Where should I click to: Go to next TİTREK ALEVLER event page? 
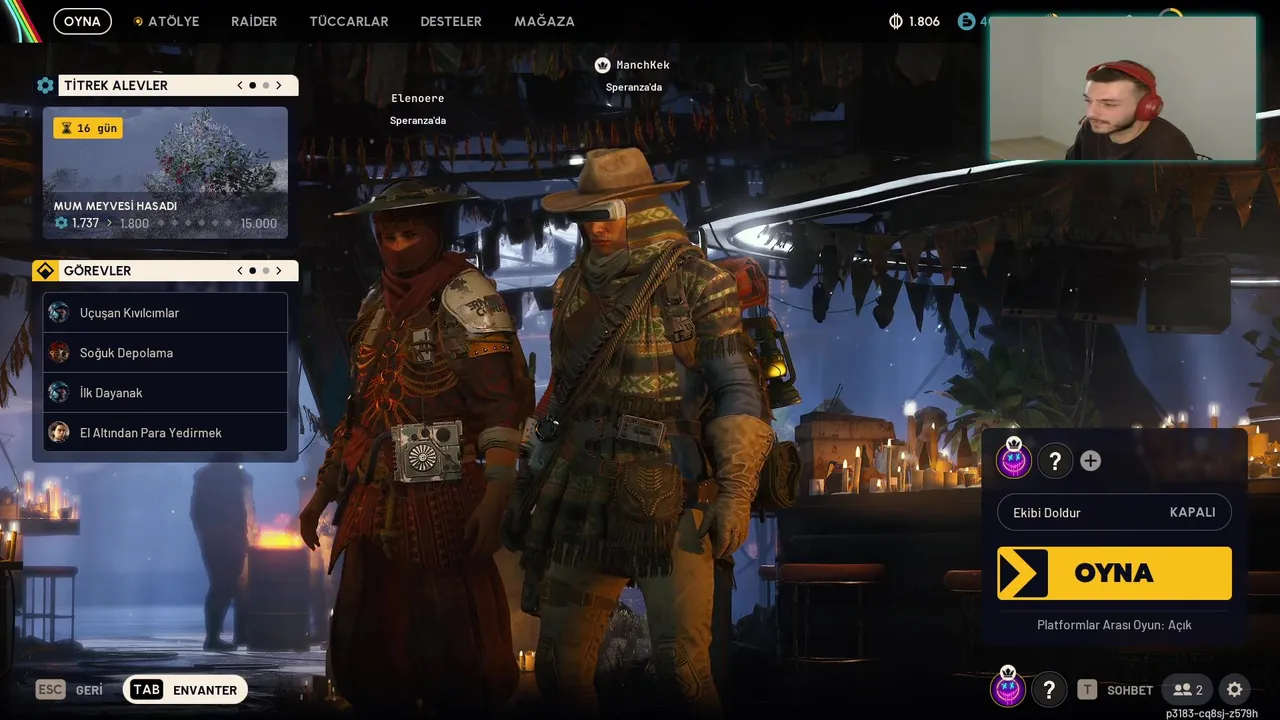coord(279,86)
